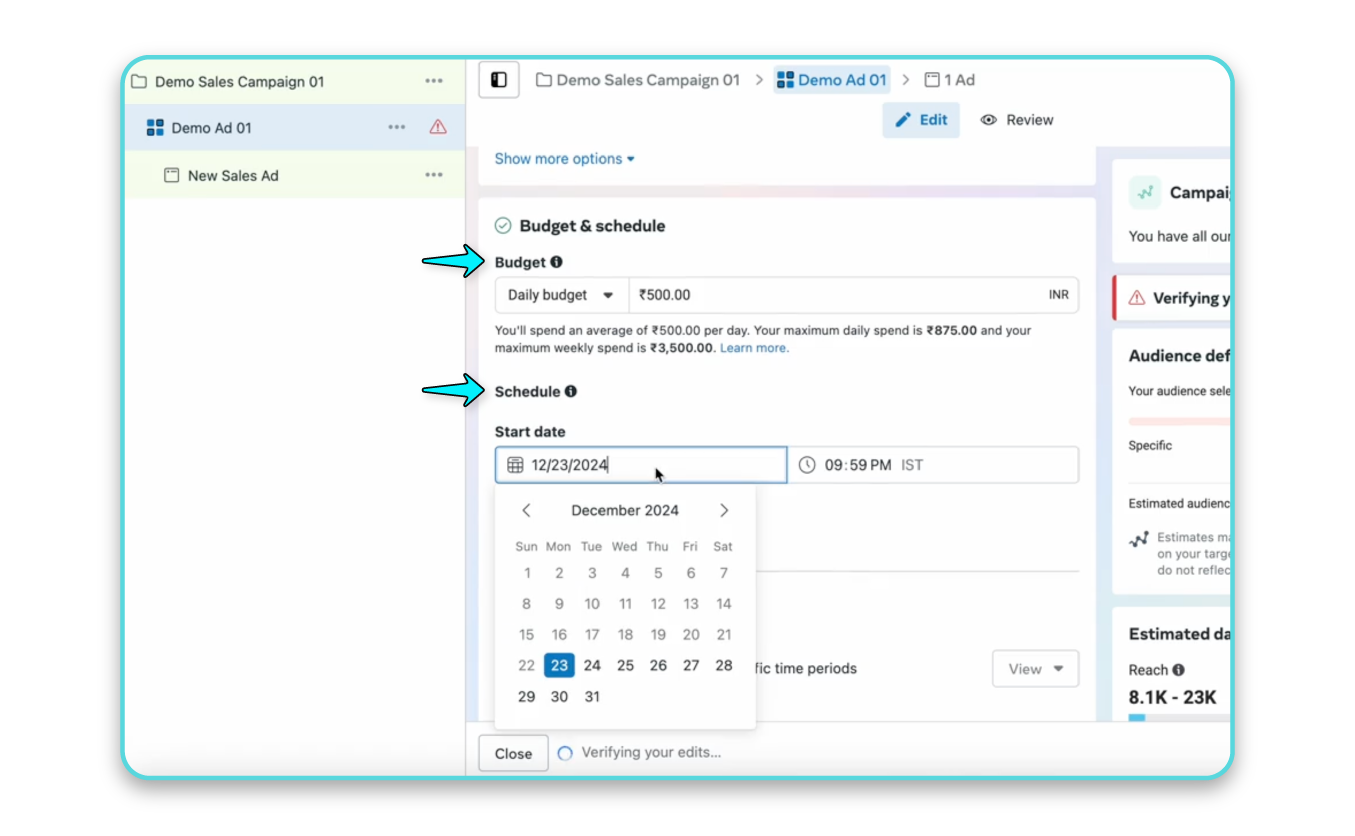Select December 30 in calendar
Image resolution: width=1355 pixels, height=836 pixels.
pyautogui.click(x=559, y=697)
